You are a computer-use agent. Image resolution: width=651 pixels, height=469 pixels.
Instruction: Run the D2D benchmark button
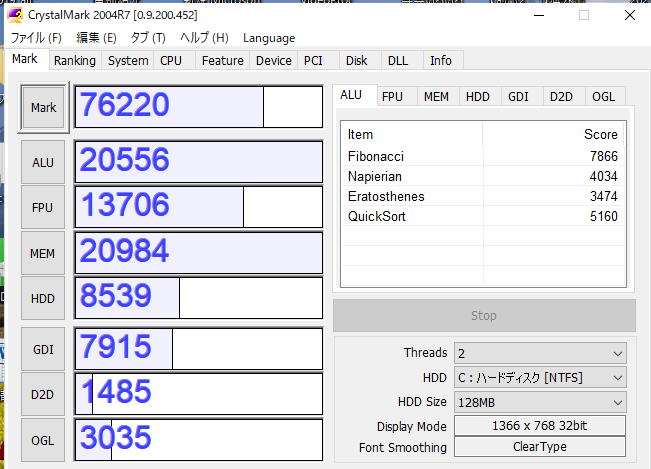[x=43, y=394]
